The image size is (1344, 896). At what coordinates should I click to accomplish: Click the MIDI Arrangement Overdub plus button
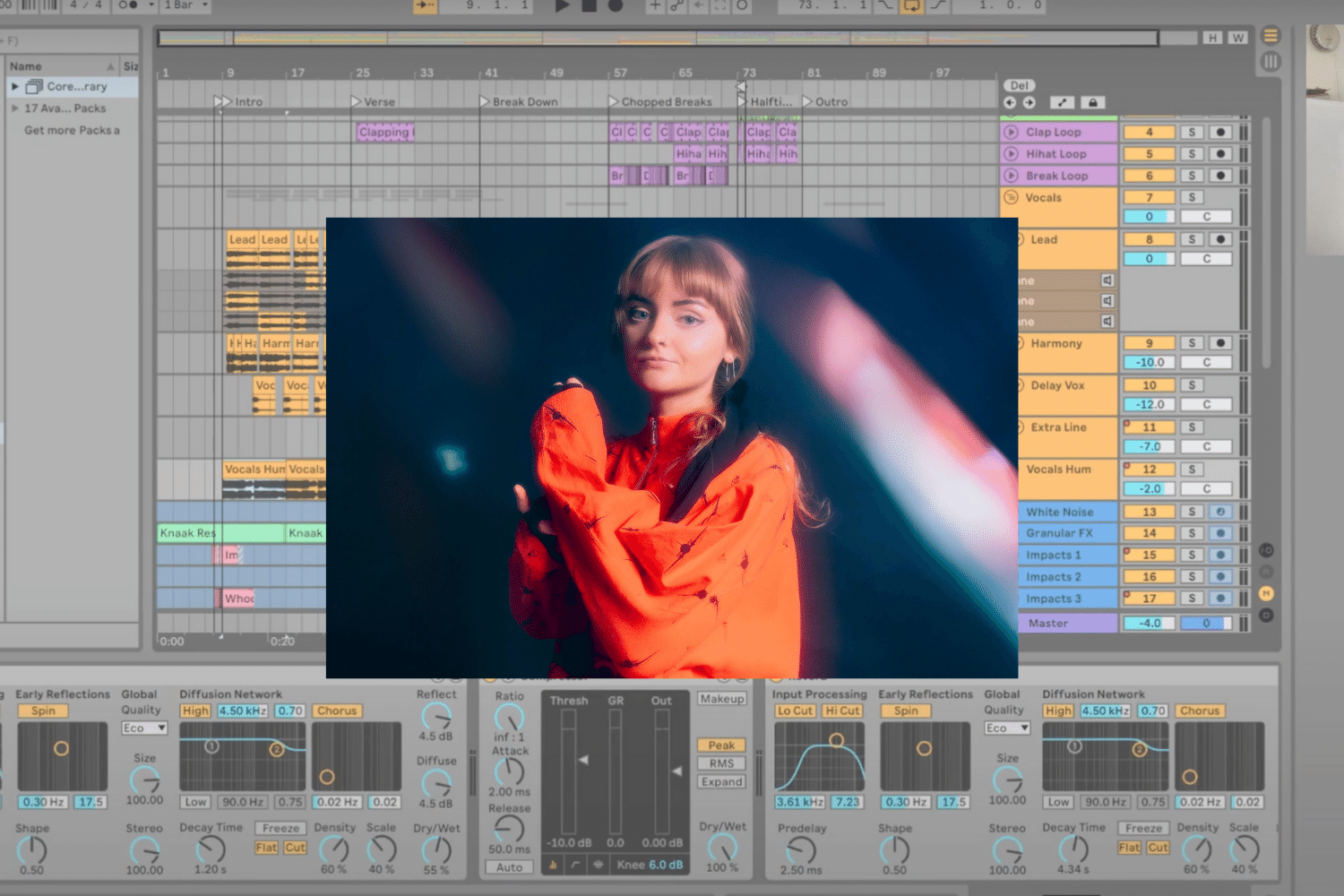[655, 5]
